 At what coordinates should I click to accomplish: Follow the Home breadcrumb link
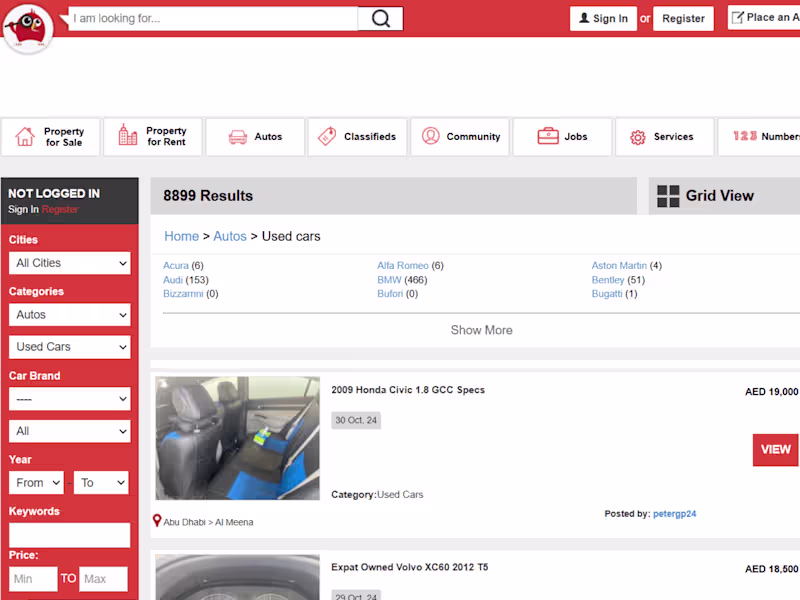click(x=182, y=236)
